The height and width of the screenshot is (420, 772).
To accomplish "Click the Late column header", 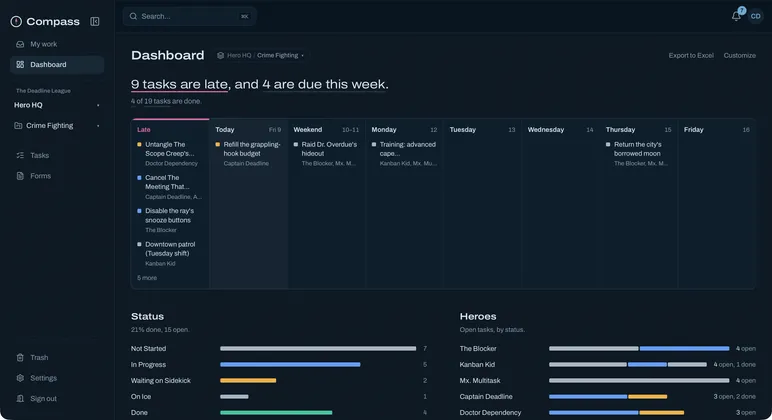I will click(143, 129).
